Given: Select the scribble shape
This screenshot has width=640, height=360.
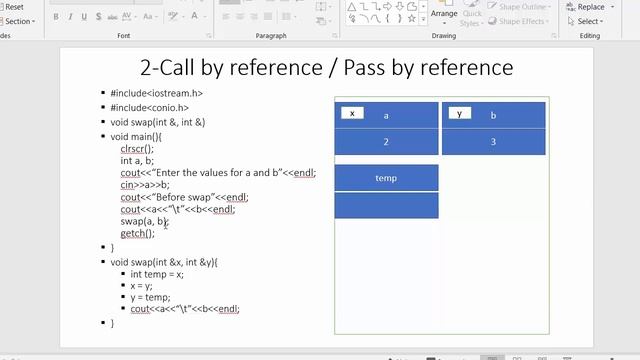Looking at the screenshot, I should (x=351, y=18).
